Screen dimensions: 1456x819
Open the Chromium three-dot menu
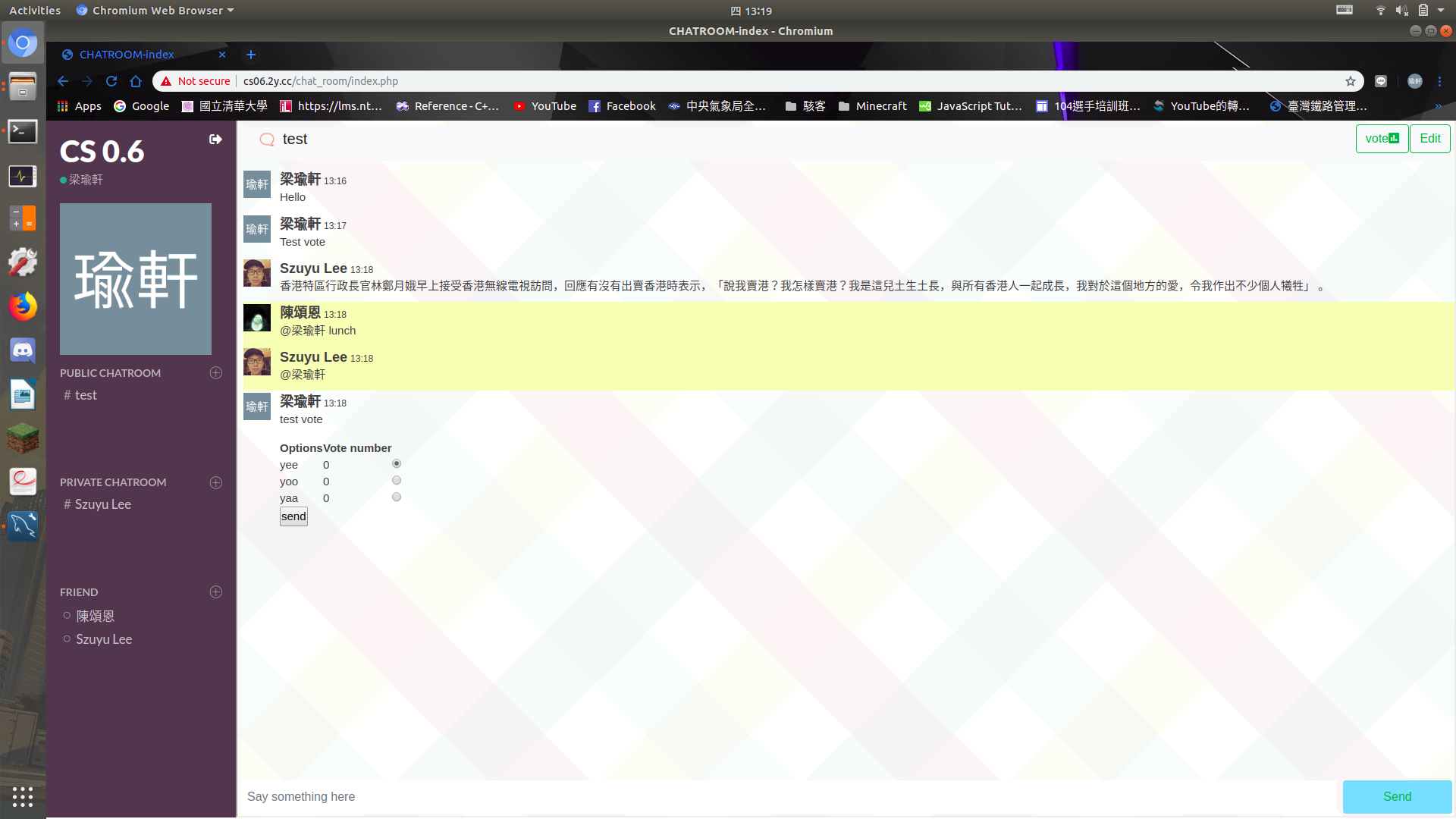tap(1439, 81)
